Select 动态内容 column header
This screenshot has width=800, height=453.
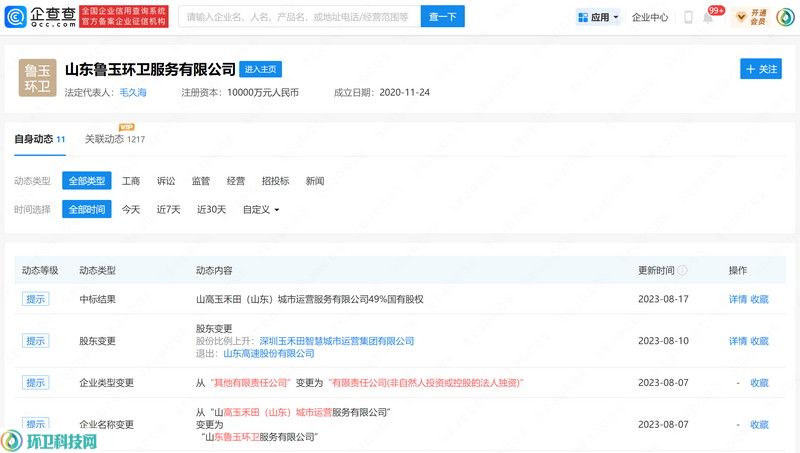pos(214,270)
